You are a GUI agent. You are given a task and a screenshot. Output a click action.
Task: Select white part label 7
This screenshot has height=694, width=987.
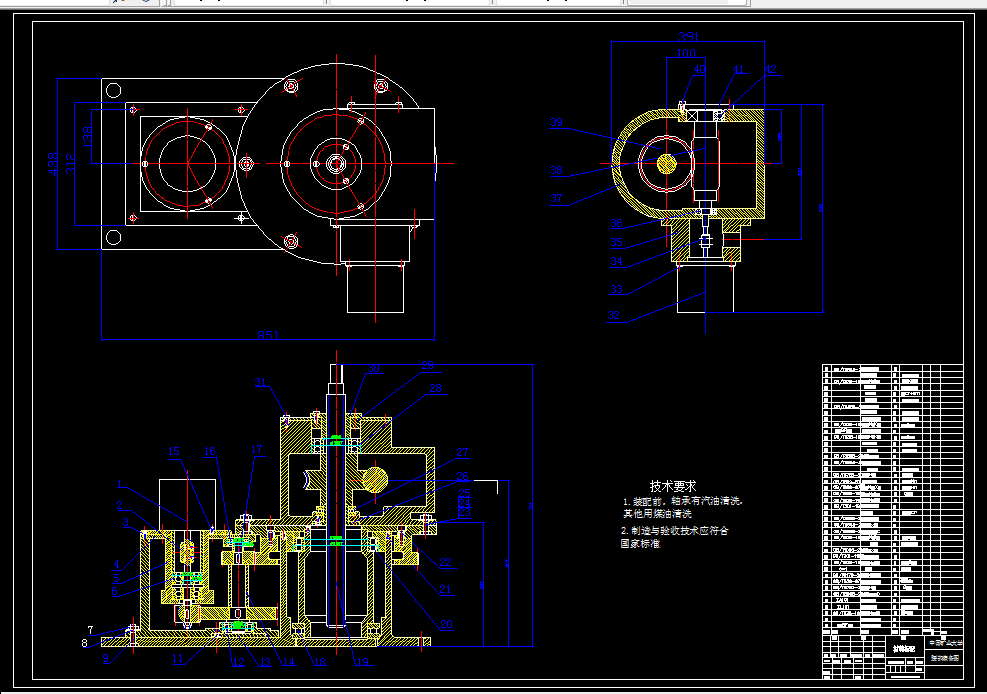[90, 630]
